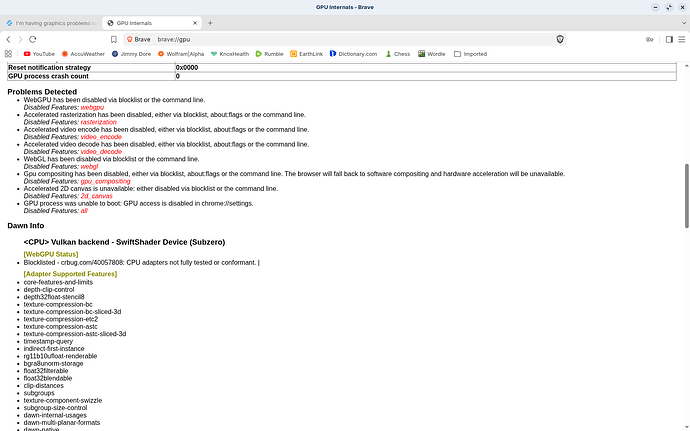Click the Brave site info chip
690x431 pixels.
click(139, 40)
